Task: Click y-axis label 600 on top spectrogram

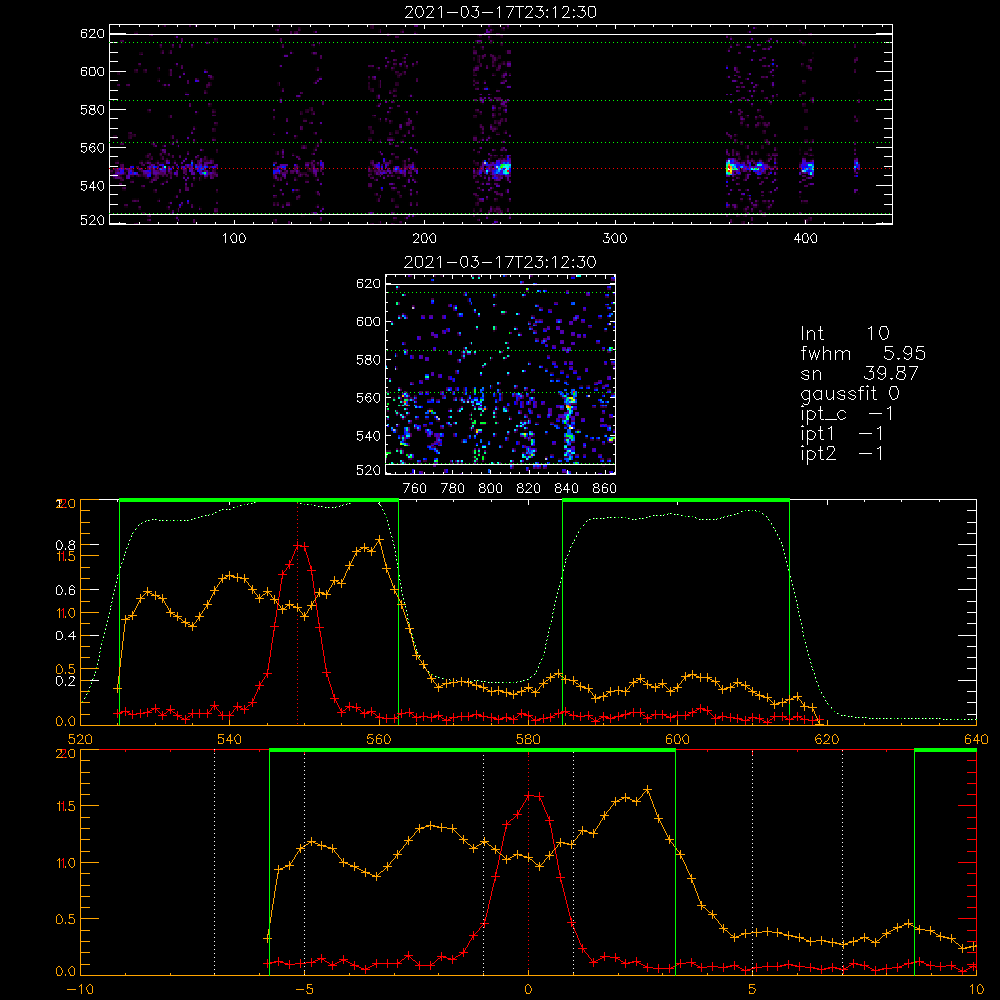Action: pyautogui.click(x=92, y=72)
